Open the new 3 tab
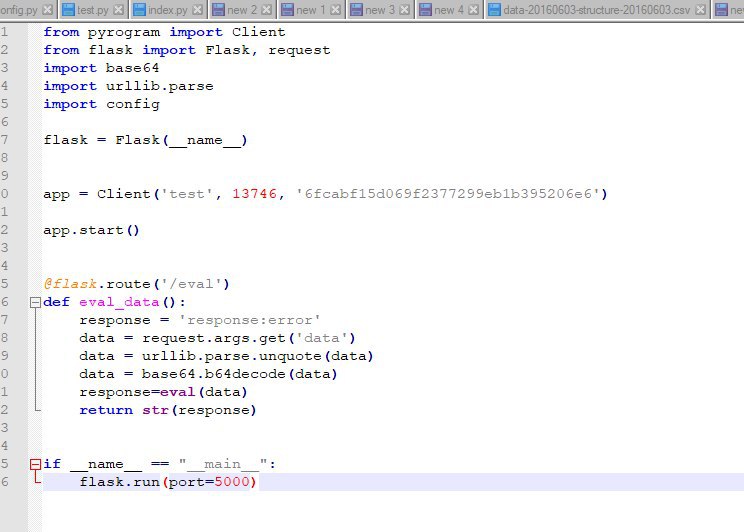This screenshot has width=744, height=532. pos(379,9)
